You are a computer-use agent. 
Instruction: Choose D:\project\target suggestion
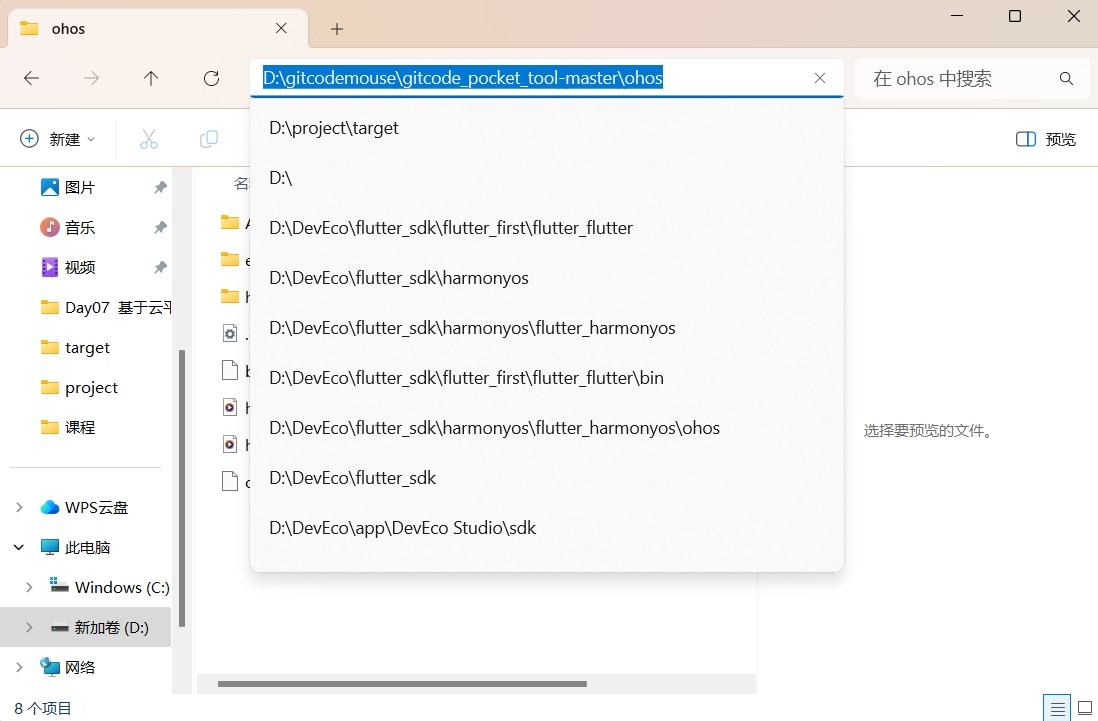click(546, 128)
